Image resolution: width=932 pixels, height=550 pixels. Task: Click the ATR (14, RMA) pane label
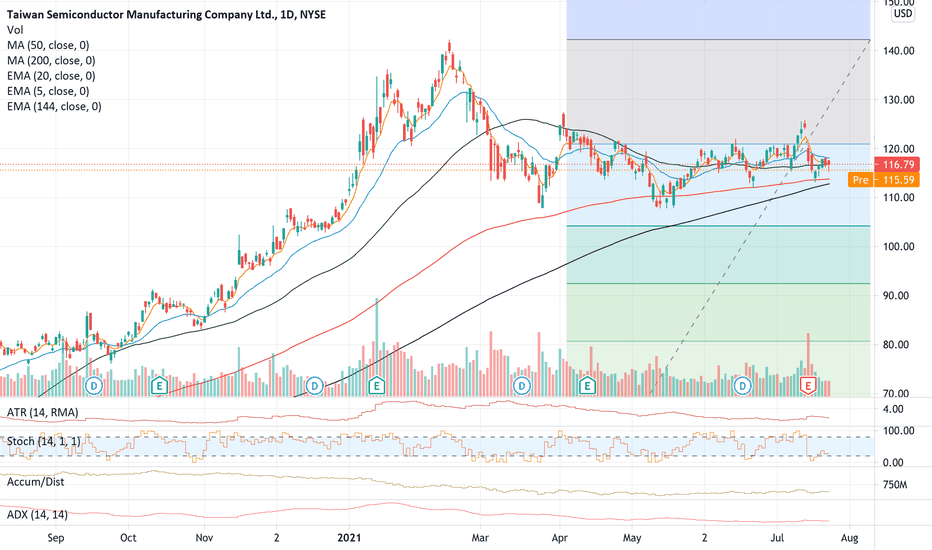click(x=42, y=413)
